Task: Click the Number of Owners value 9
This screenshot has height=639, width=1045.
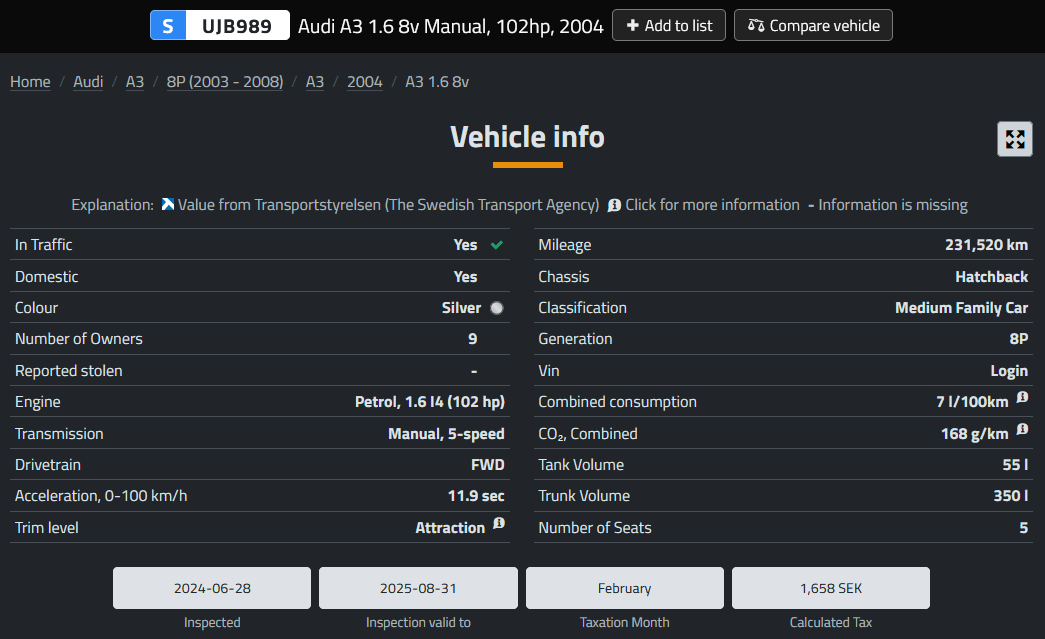Action: [x=473, y=338]
